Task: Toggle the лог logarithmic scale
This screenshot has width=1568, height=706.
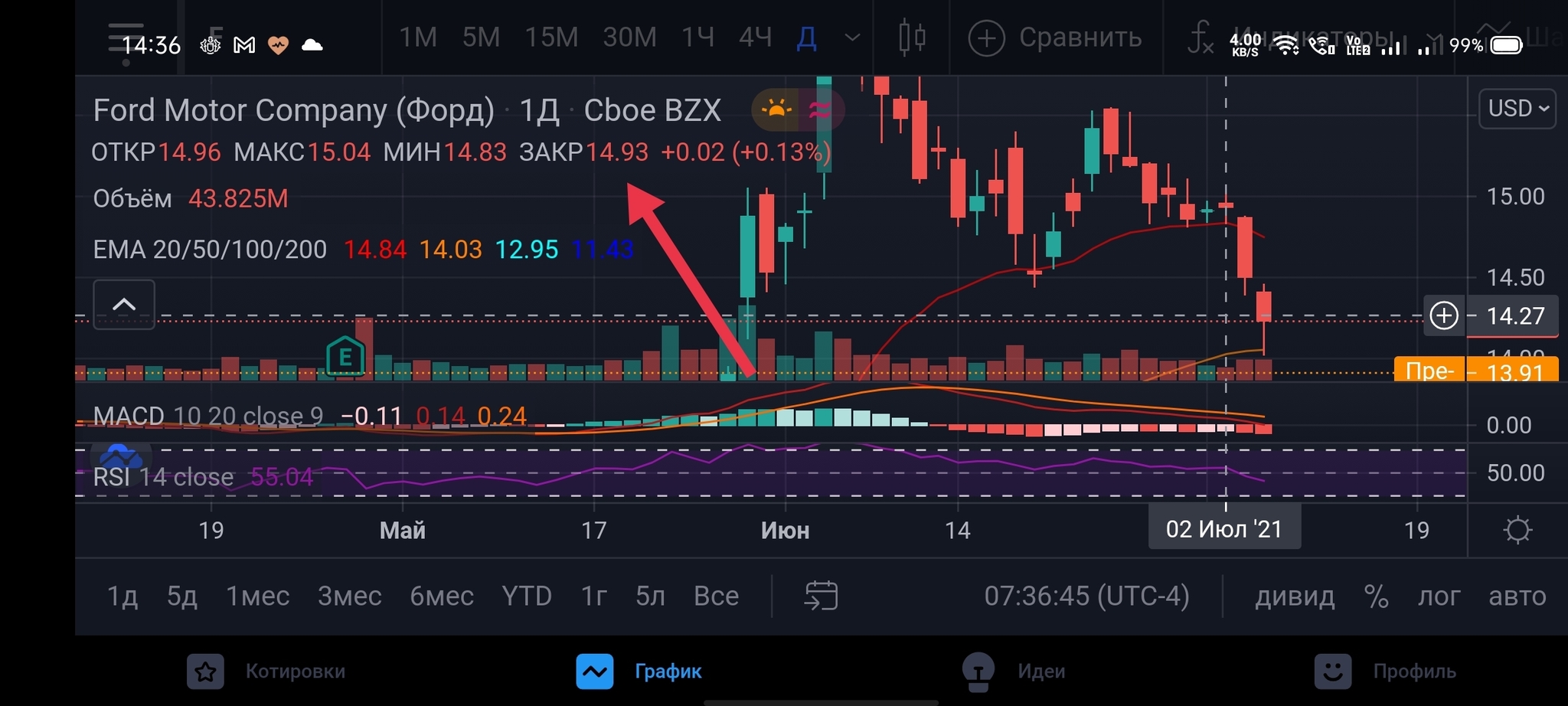Action: (x=1439, y=596)
